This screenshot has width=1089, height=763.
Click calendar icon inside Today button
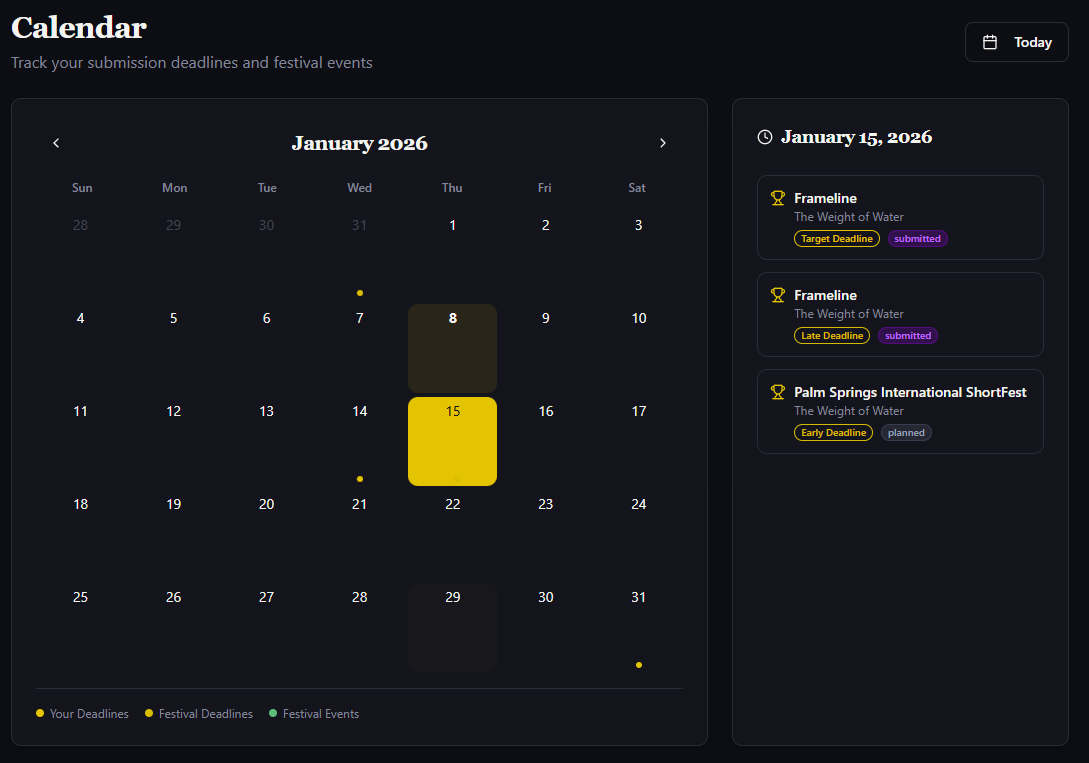990,42
